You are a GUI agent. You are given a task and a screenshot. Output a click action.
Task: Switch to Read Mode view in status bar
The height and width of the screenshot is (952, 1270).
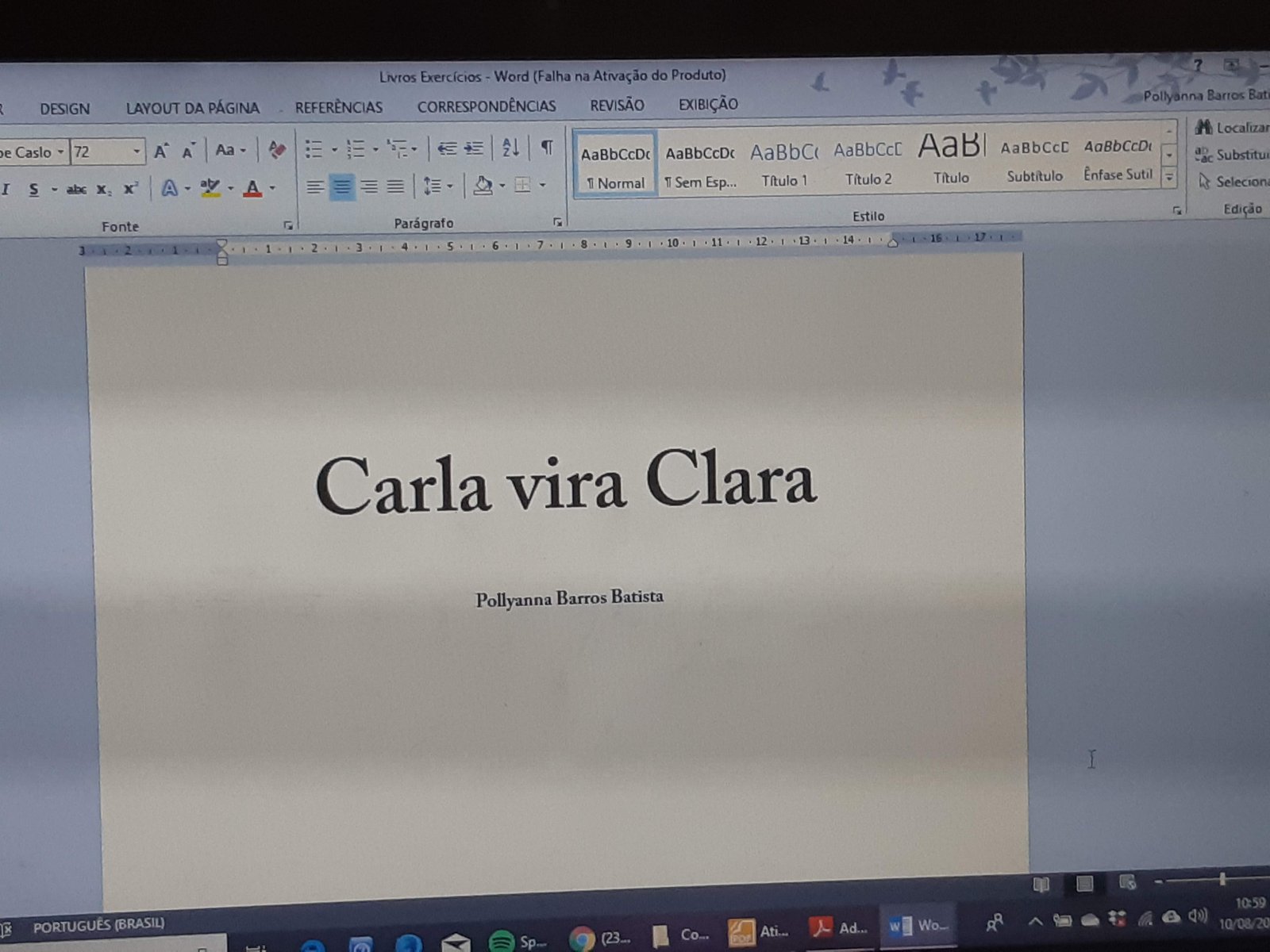click(1041, 884)
